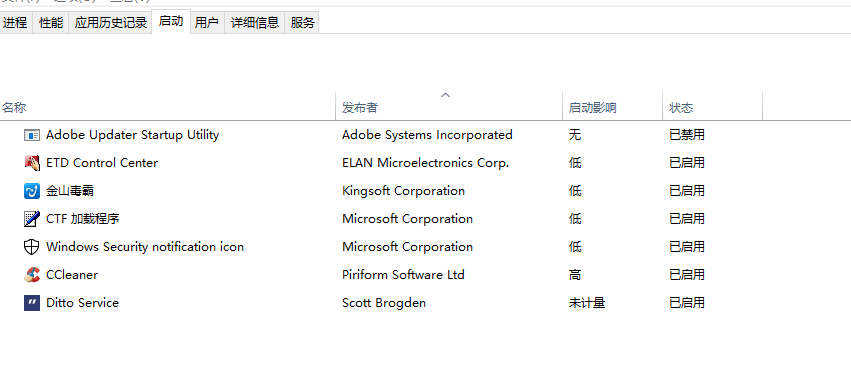Screen dimensions: 851x381
Task: Click the Windows Security shield icon
Action: point(32,247)
